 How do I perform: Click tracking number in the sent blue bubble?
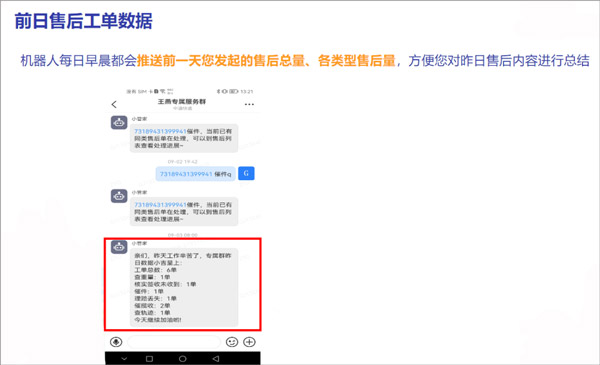186,174
